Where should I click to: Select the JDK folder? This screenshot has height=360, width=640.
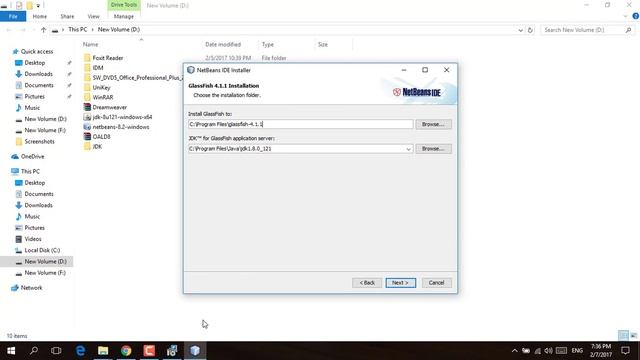(x=97, y=147)
